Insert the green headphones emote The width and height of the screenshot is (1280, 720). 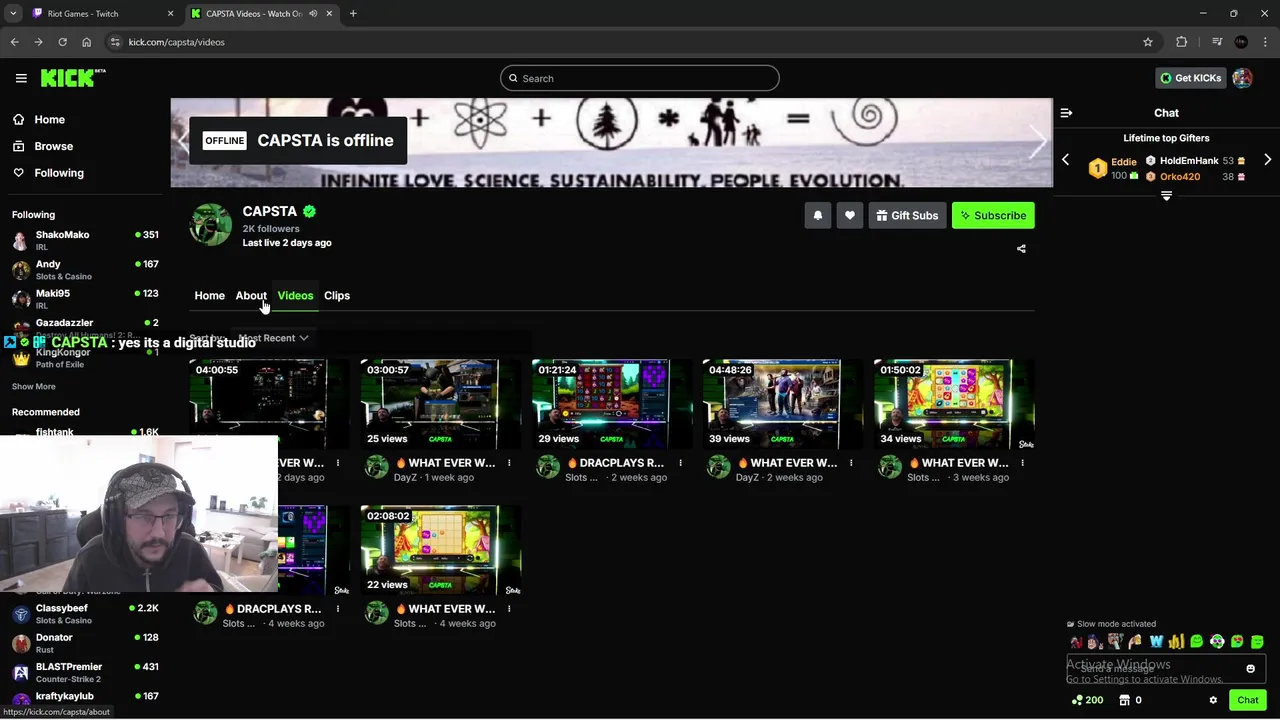[x=1217, y=642]
